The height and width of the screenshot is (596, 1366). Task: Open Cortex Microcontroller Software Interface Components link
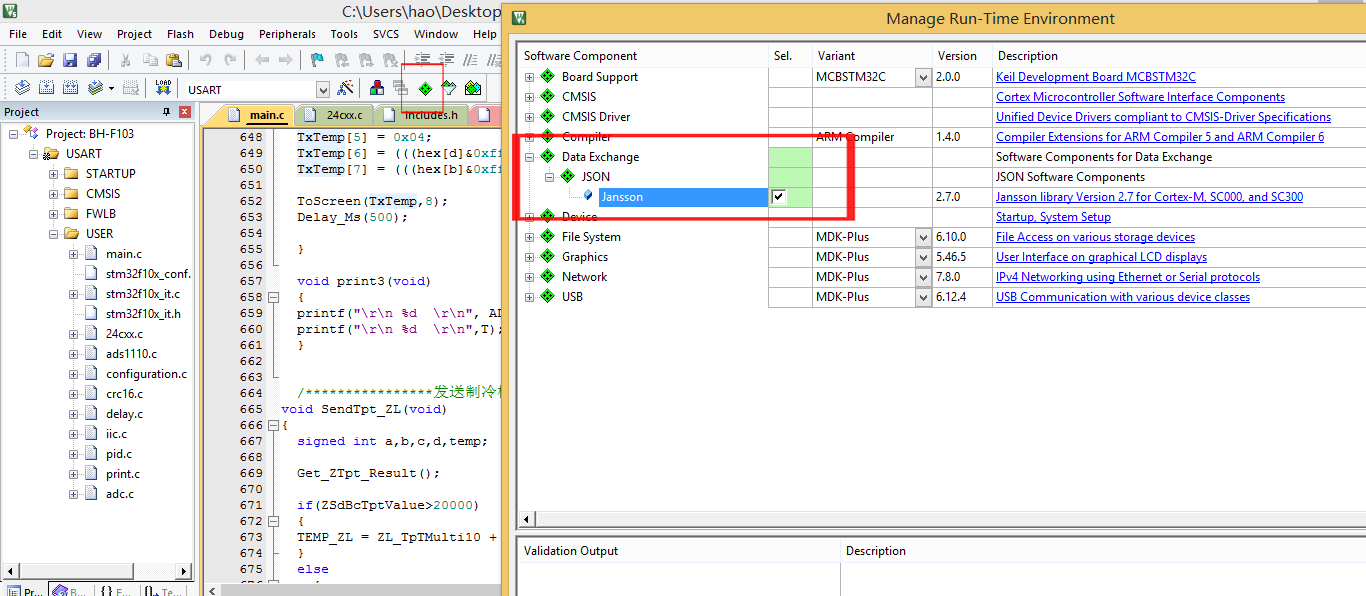point(1140,97)
